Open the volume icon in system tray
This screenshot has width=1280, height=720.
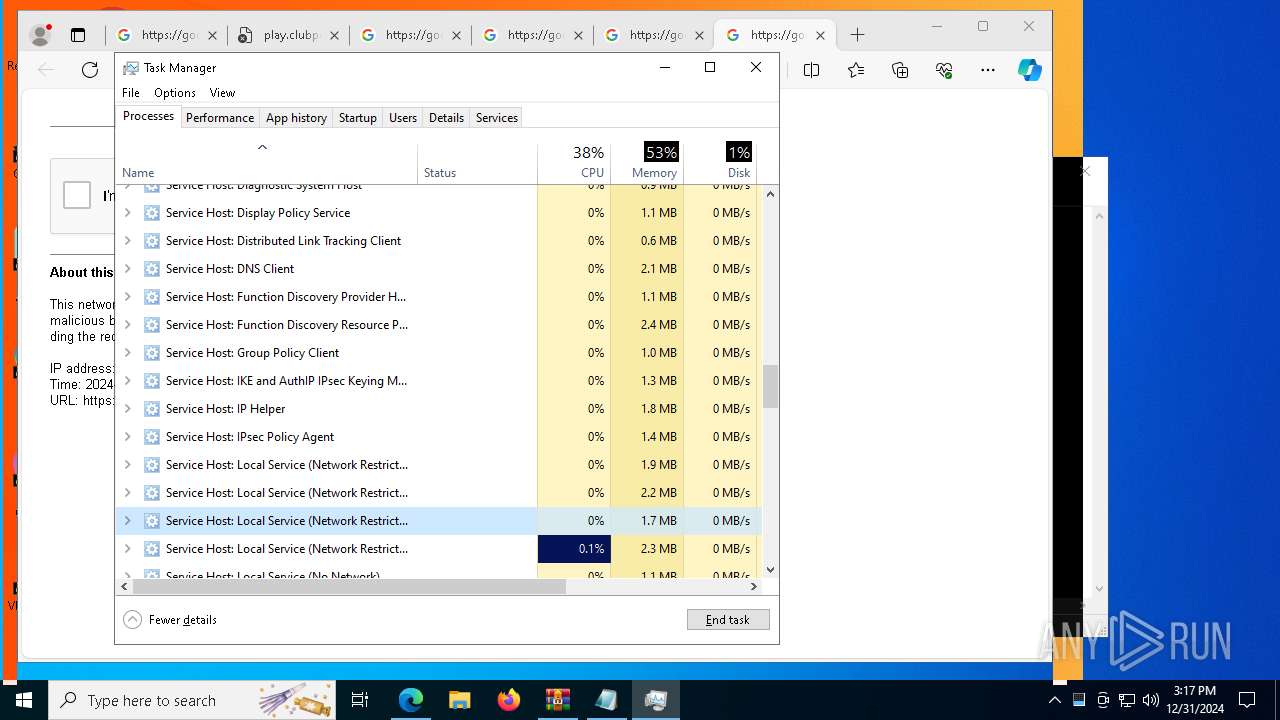(1151, 700)
